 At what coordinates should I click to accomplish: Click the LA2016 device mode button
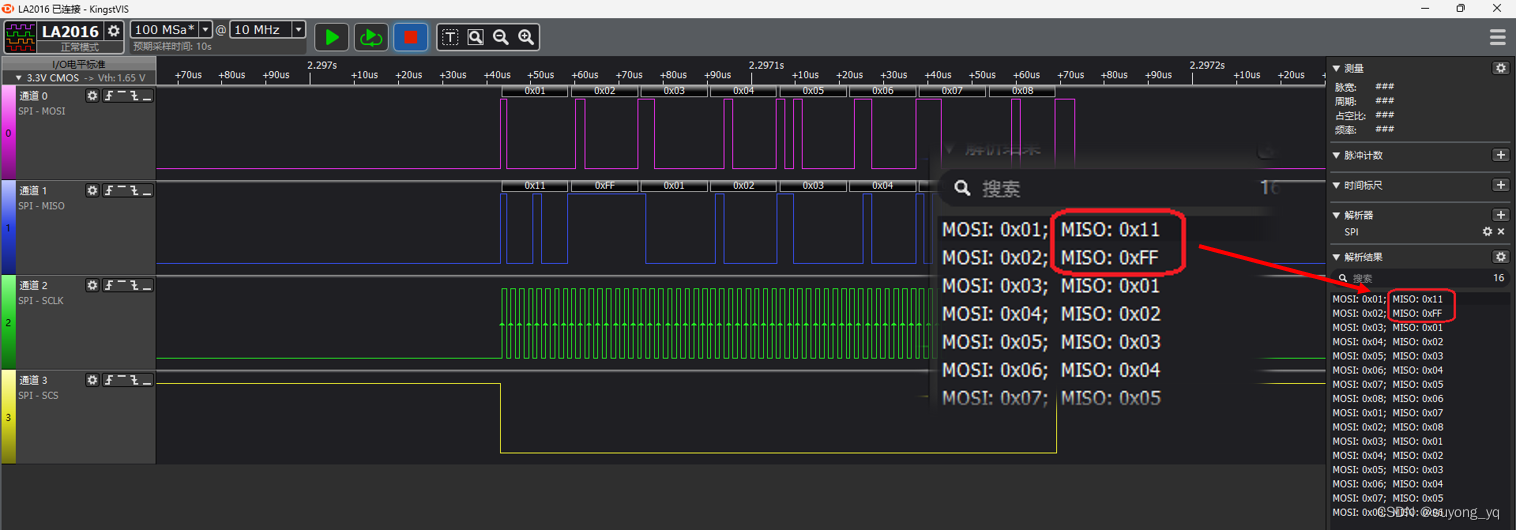pos(70,31)
